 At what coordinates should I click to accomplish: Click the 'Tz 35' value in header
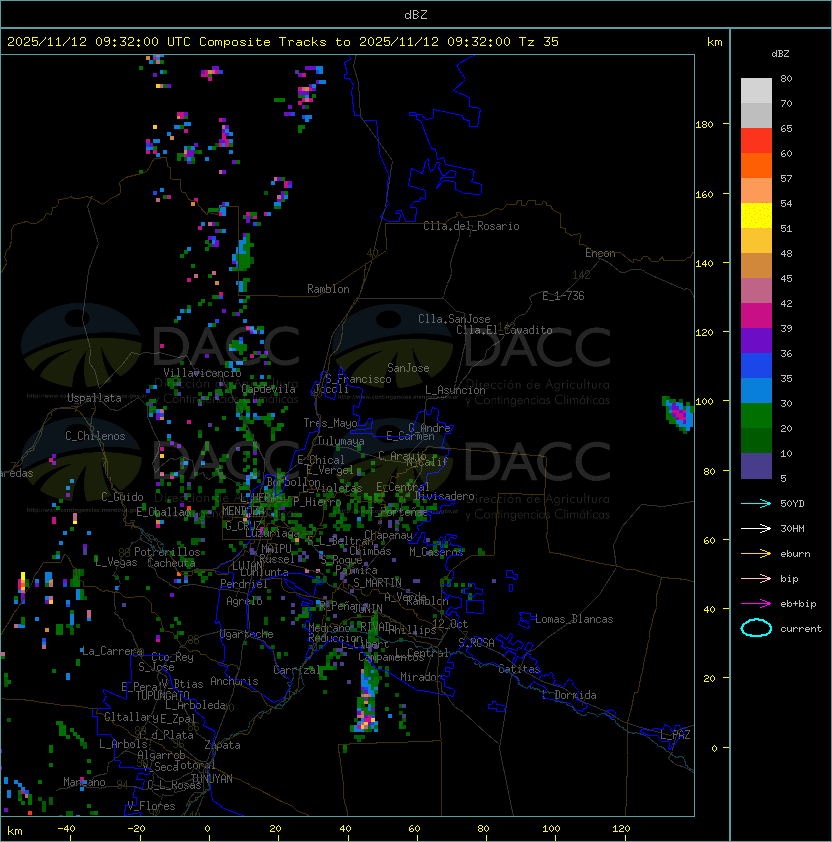[539, 42]
